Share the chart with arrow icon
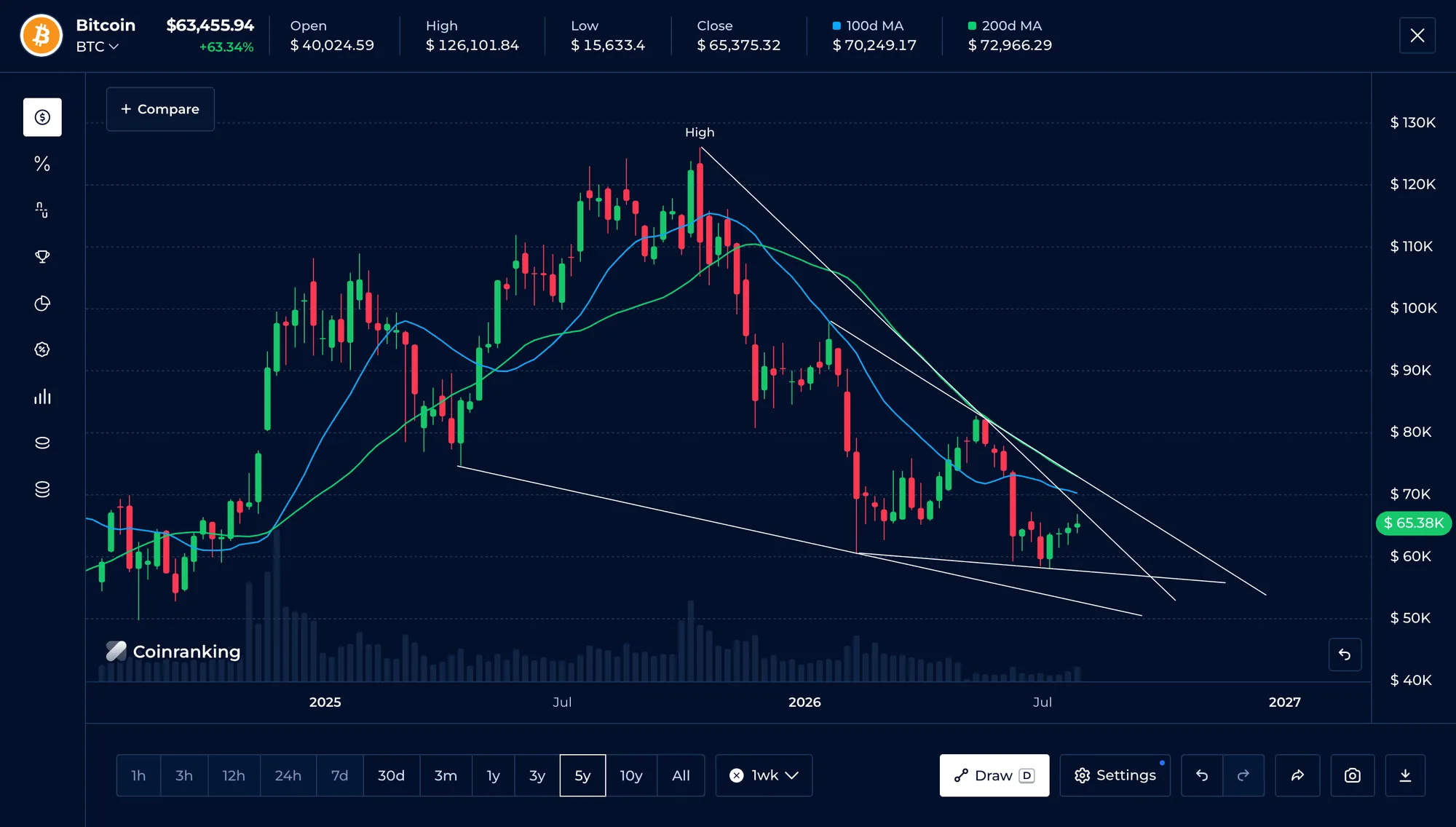Image resolution: width=1456 pixels, height=827 pixels. (1297, 775)
